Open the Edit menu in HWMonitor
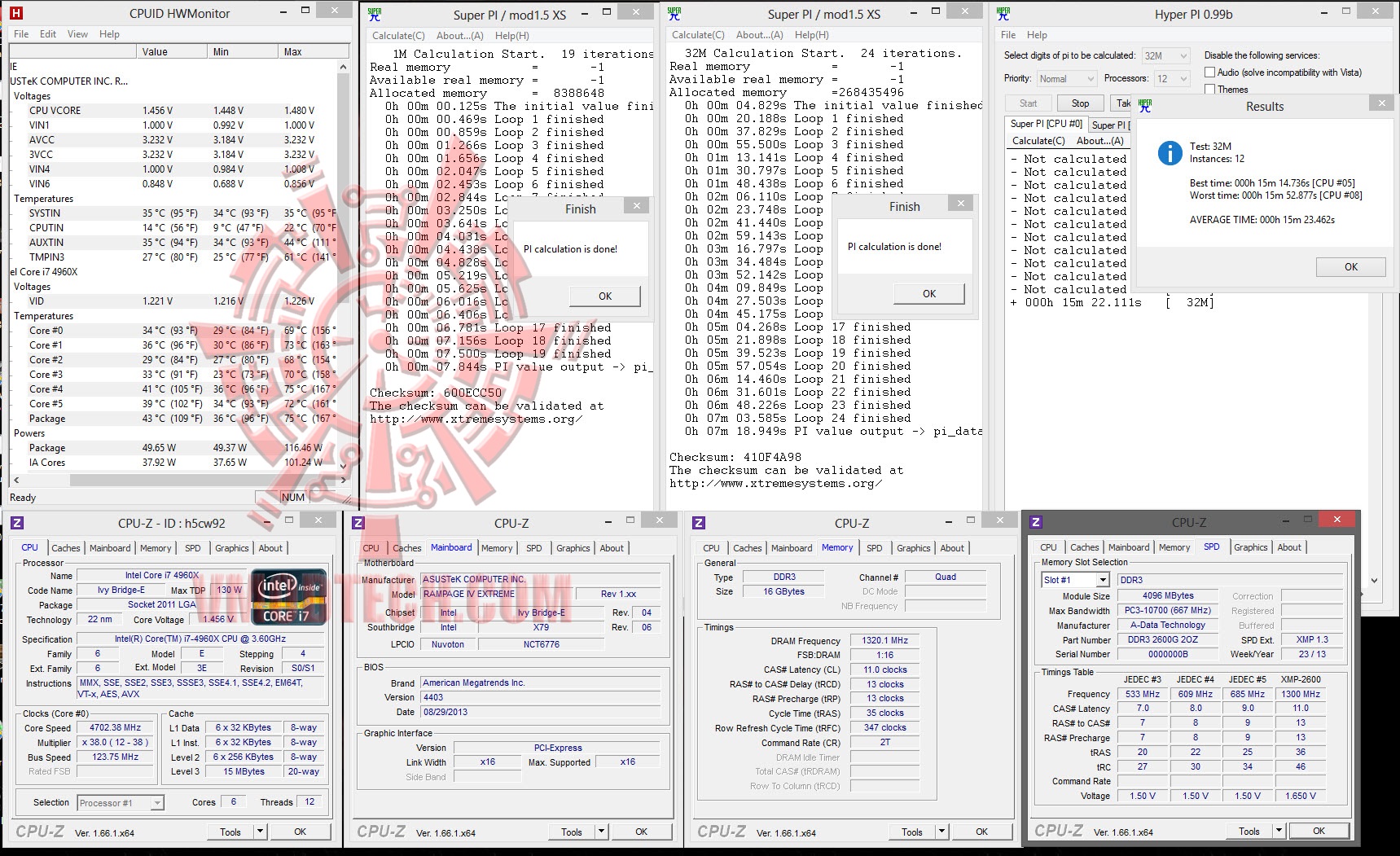1400x856 pixels. 48,34
